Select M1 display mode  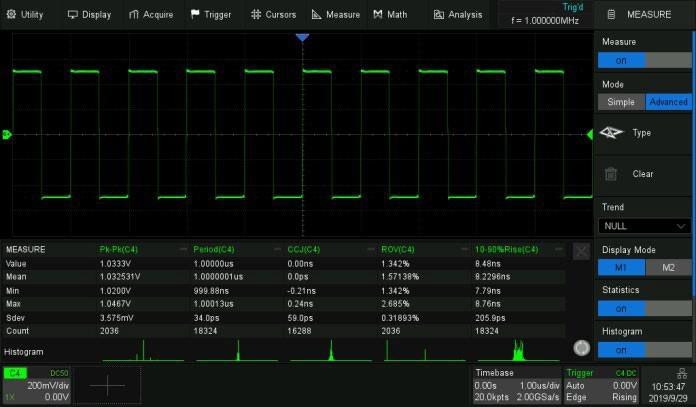click(621, 268)
